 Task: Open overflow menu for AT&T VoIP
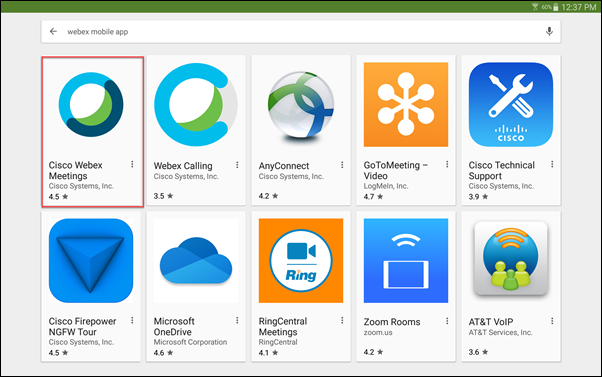click(552, 321)
